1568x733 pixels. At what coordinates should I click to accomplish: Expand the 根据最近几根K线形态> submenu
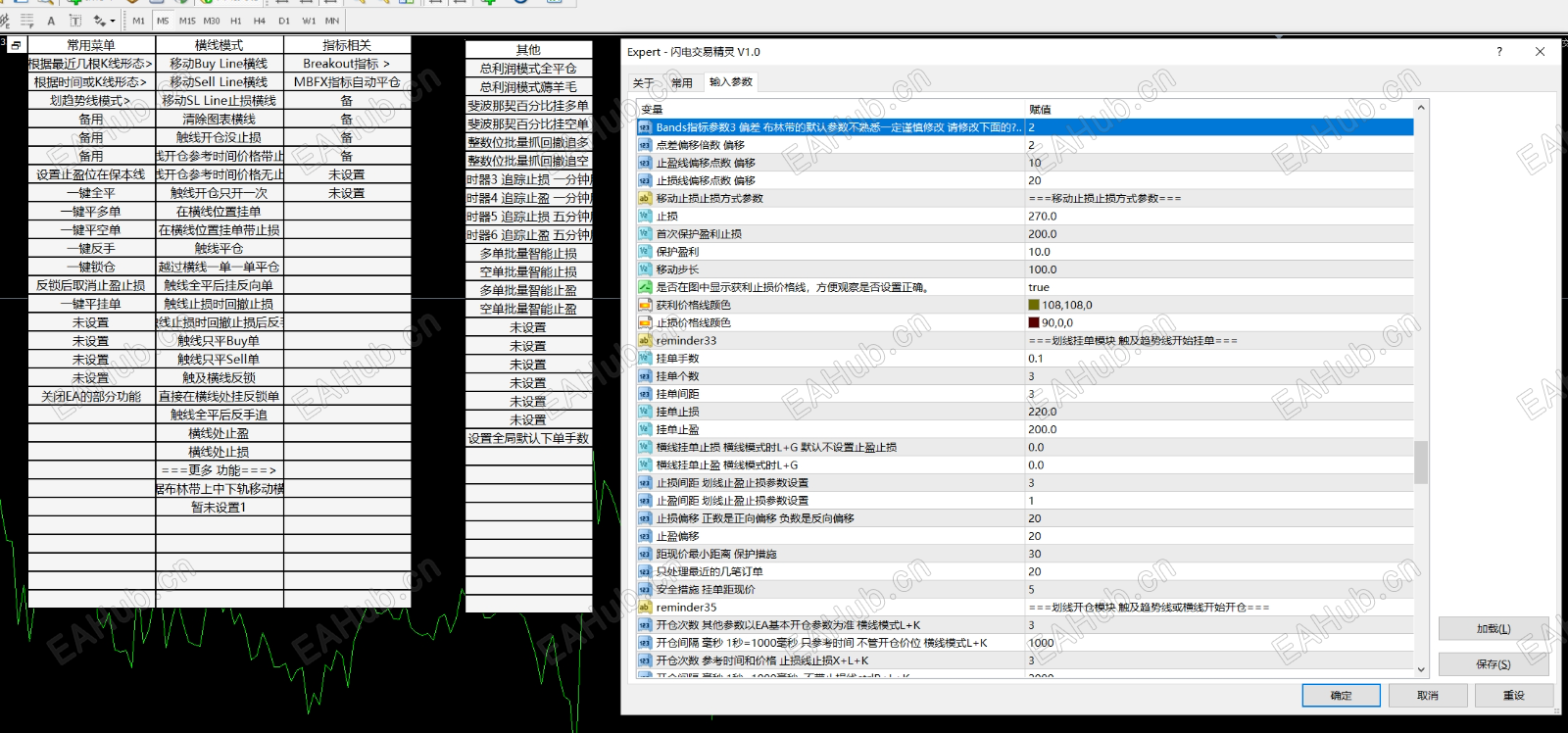(x=91, y=64)
